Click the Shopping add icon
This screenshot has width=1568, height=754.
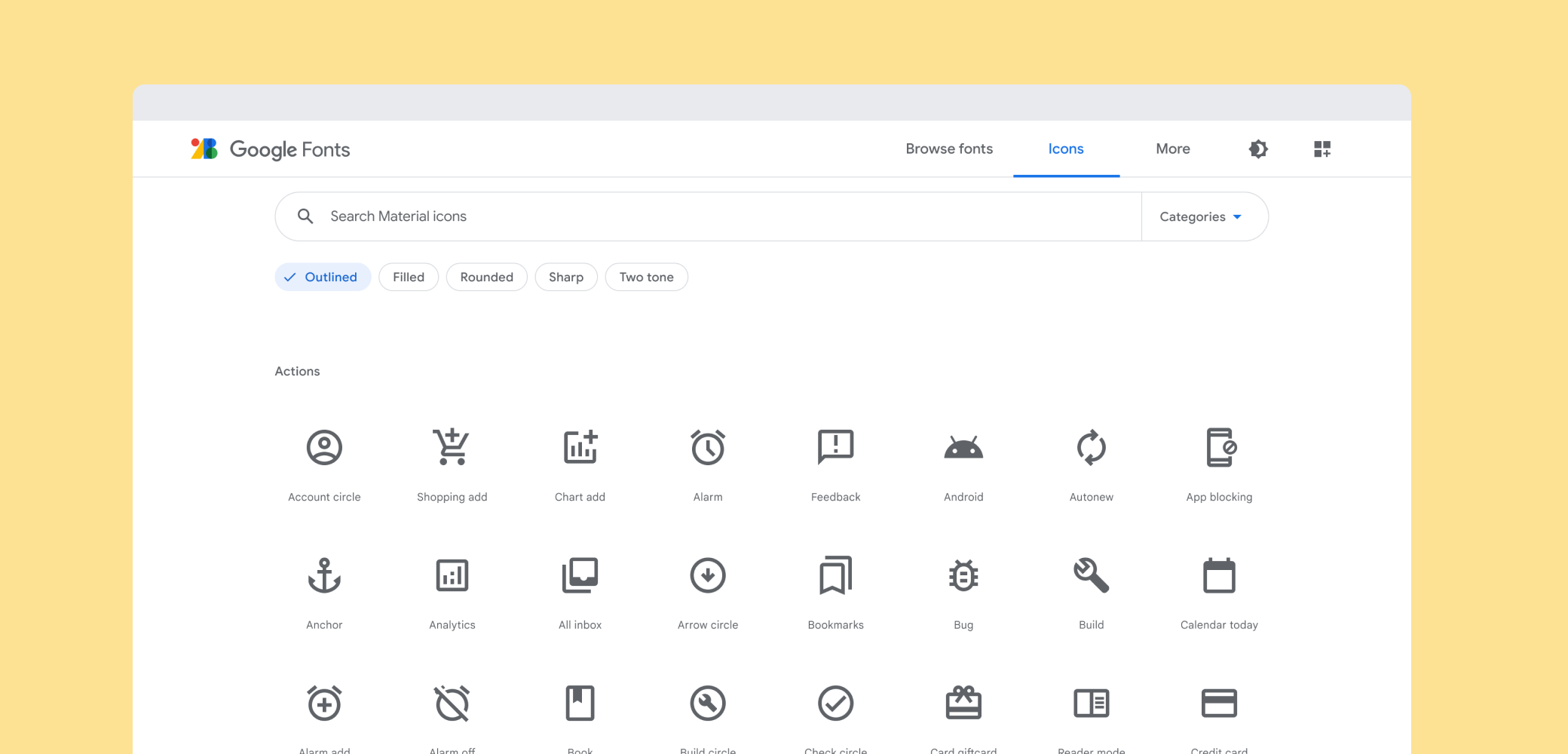click(x=452, y=447)
